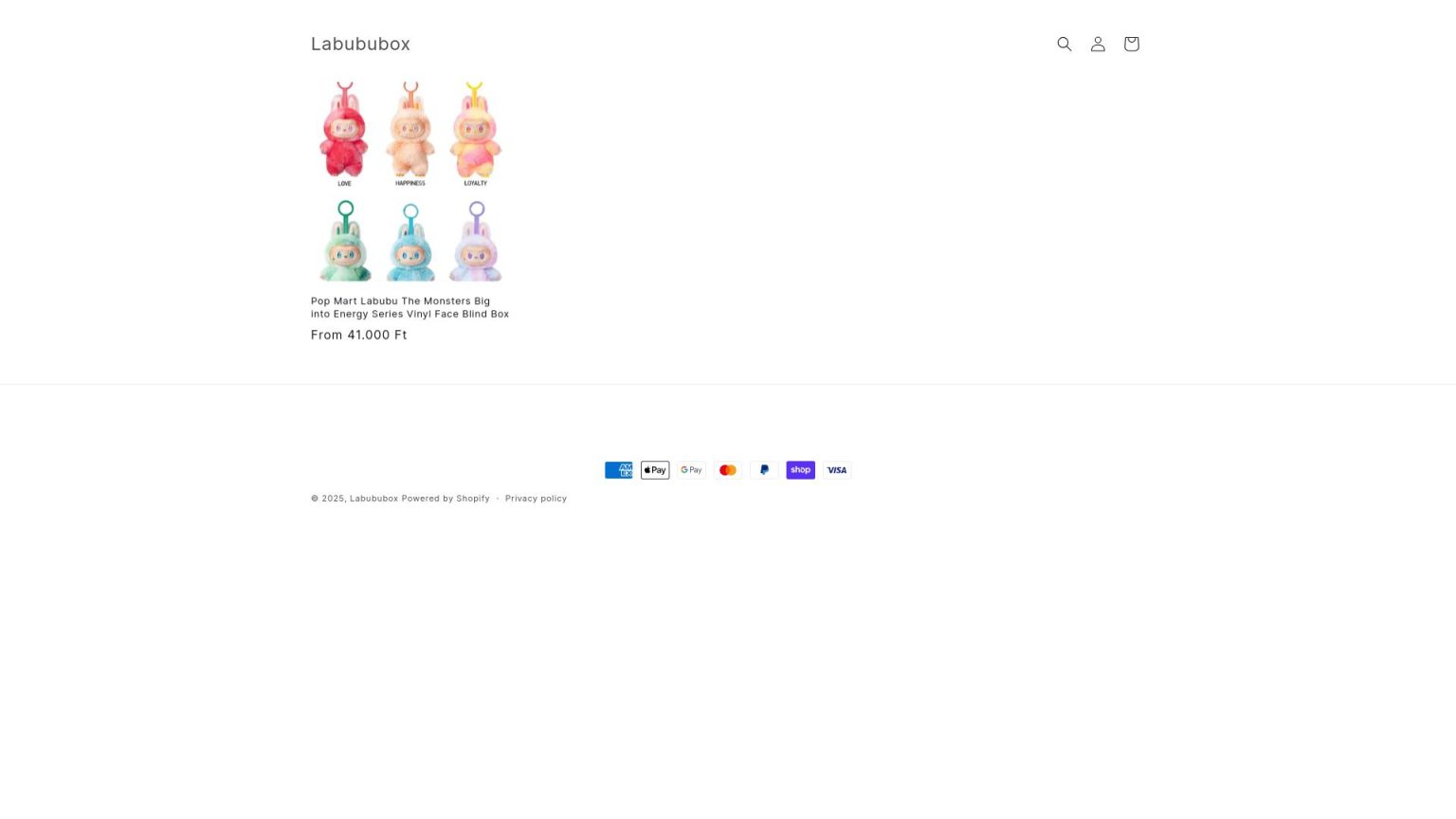This screenshot has height=819, width=1456.
Task: Select the yellow-pink LOYALTY Labubu figure
Action: pyautogui.click(x=475, y=131)
